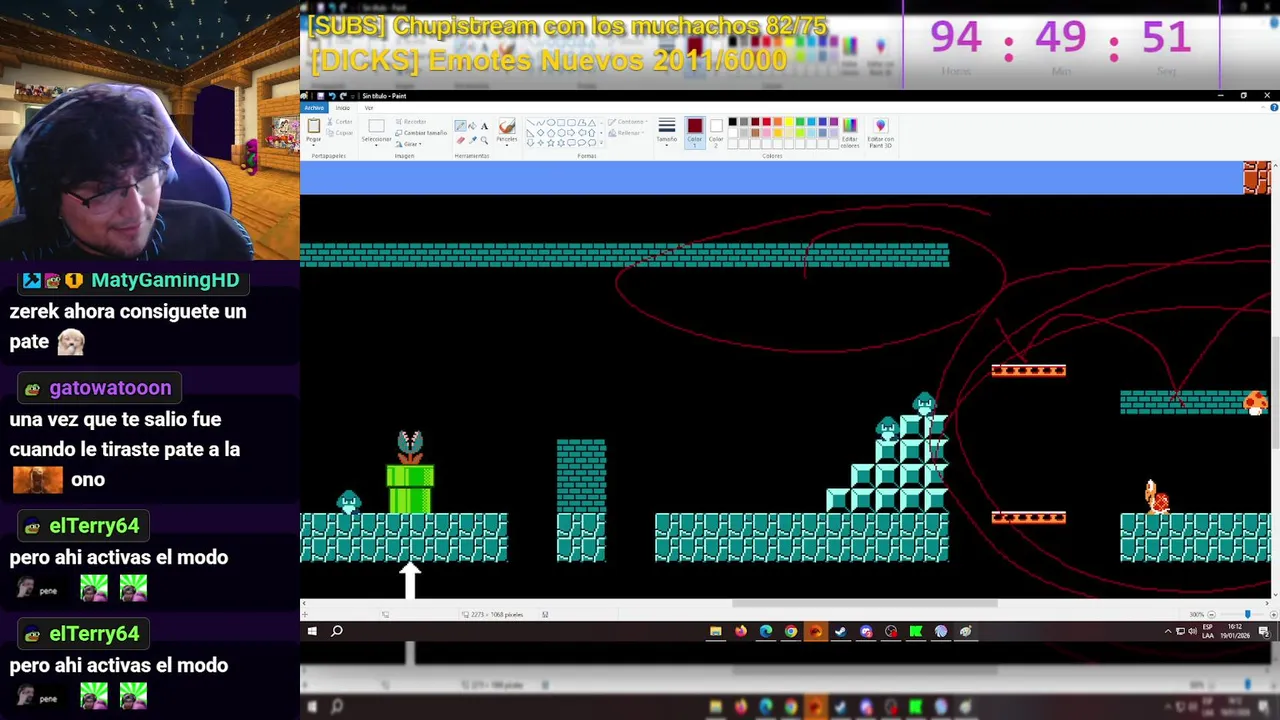Pick the red color swatch
Screen dimensions: 1280x720
point(766,121)
